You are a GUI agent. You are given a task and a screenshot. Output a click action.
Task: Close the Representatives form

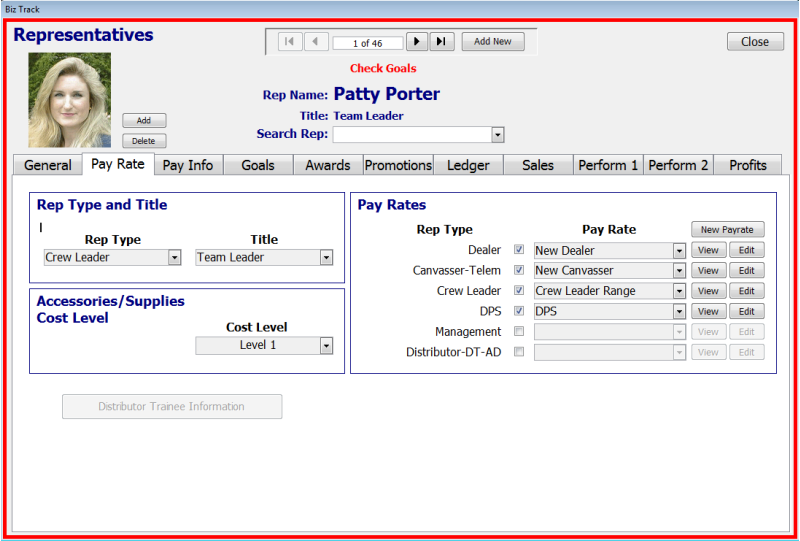click(x=755, y=42)
